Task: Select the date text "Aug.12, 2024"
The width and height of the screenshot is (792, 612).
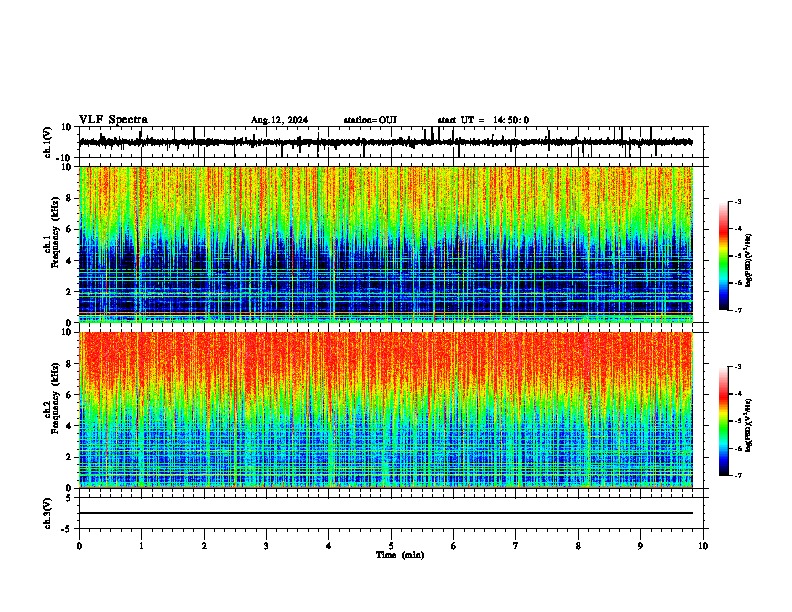Action: point(279,120)
